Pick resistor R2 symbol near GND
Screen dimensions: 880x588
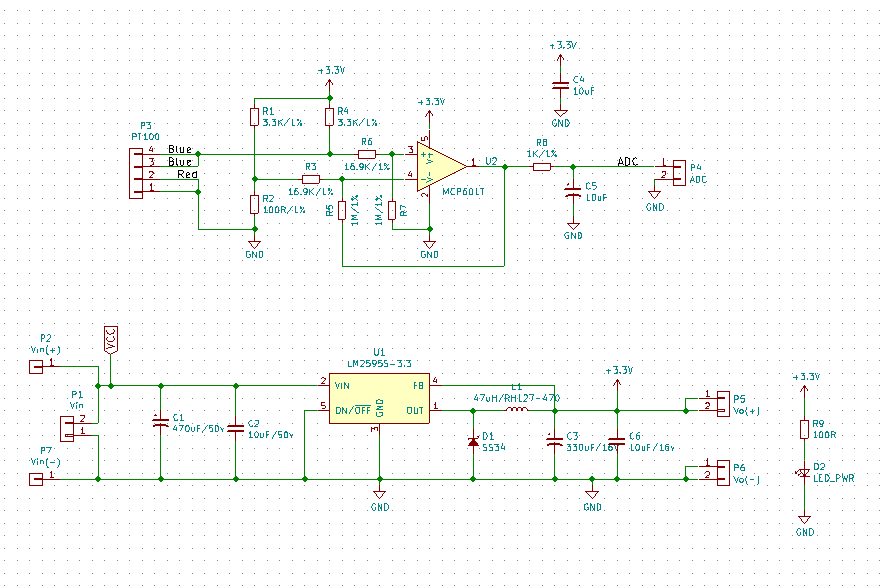[x=254, y=204]
